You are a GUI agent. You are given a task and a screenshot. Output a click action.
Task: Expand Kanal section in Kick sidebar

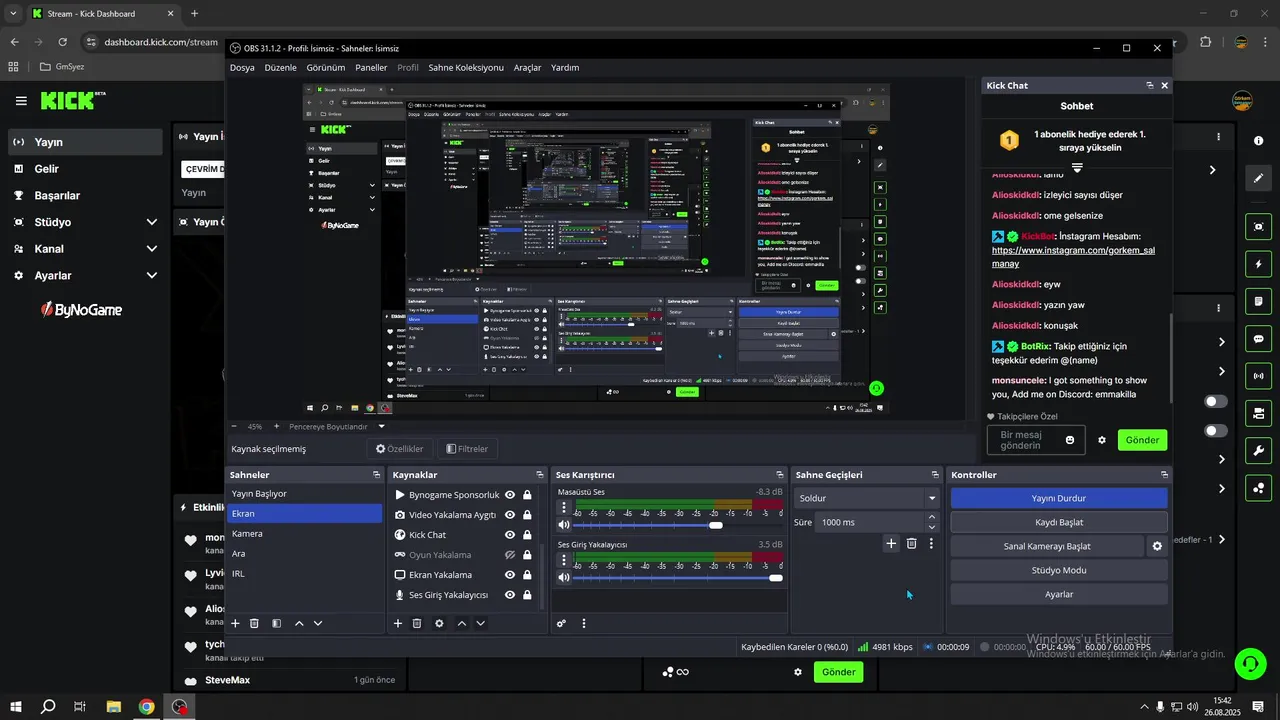coord(152,249)
